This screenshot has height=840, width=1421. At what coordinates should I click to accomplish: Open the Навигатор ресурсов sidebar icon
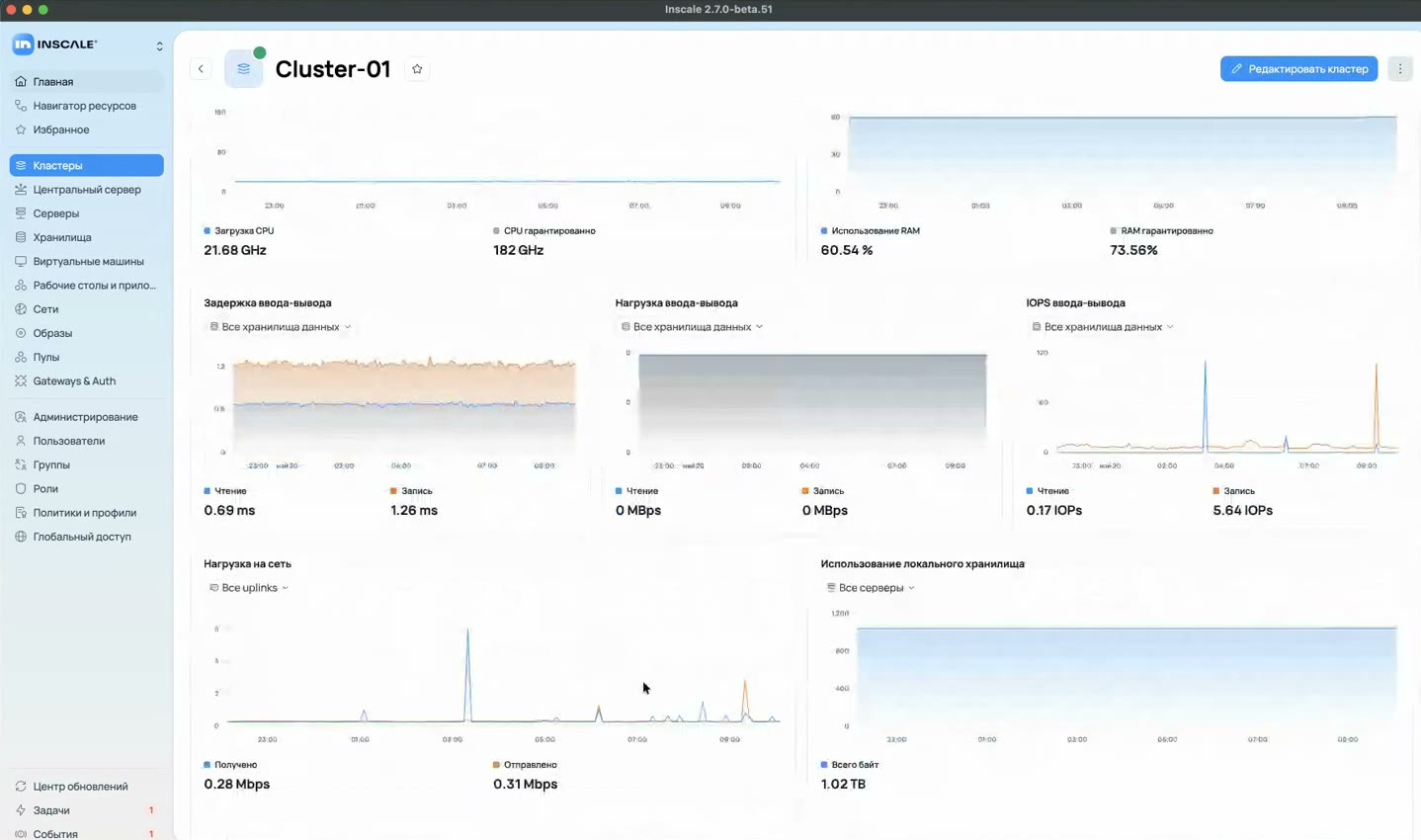[21, 106]
